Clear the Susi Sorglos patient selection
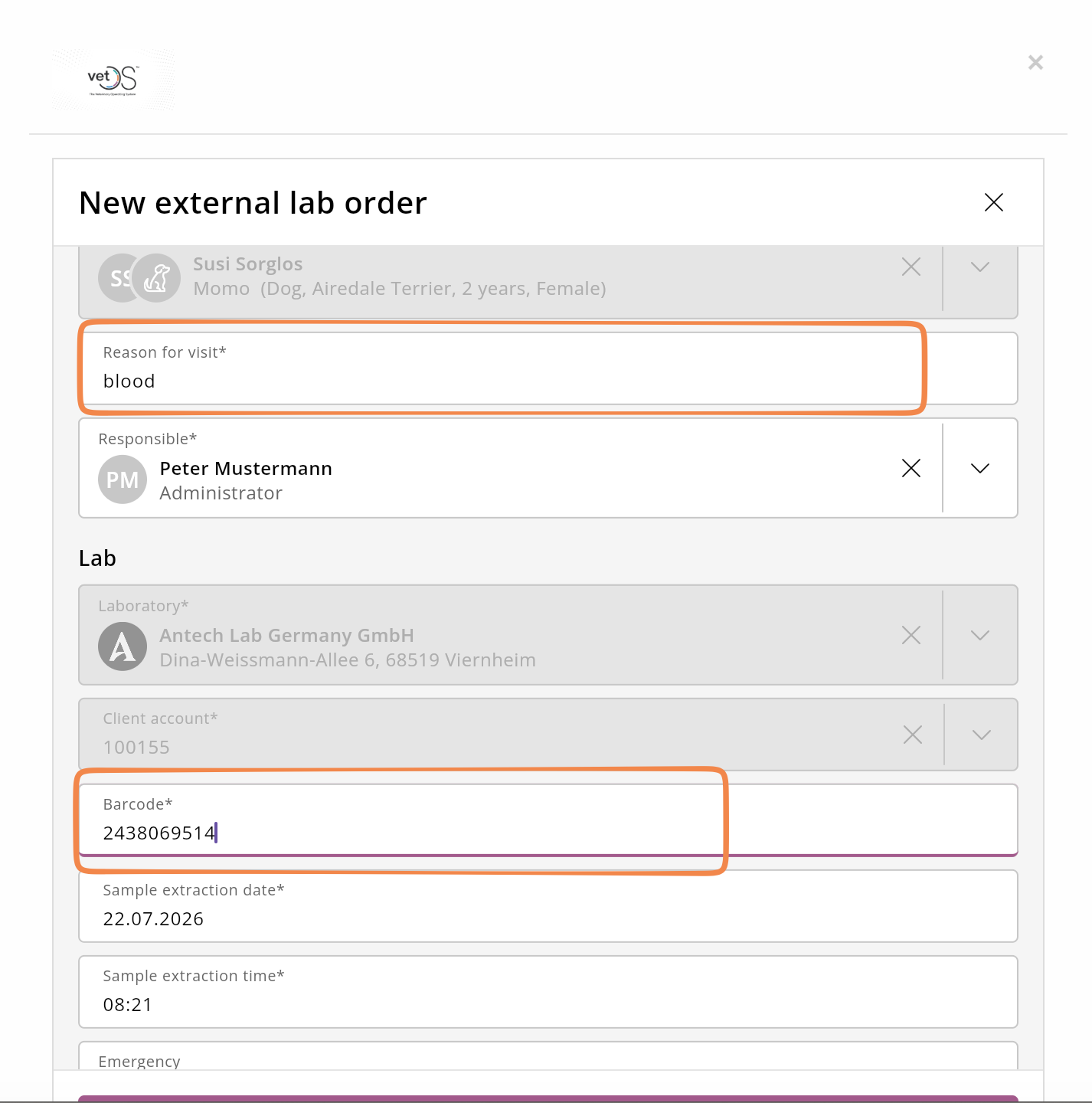 pos(911,267)
